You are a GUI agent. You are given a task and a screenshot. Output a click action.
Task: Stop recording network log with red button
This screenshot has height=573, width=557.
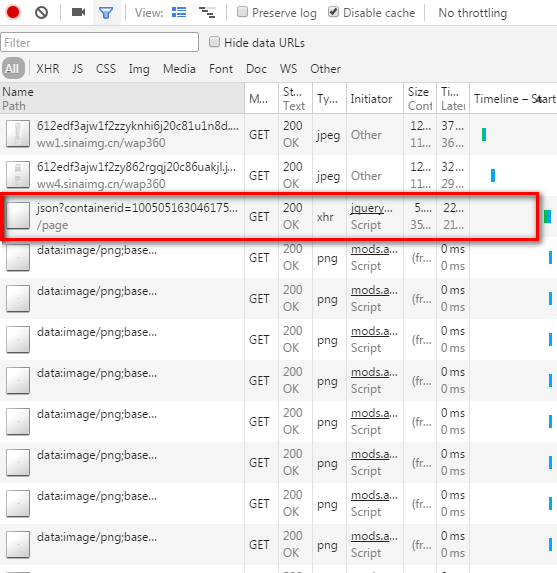click(13, 12)
